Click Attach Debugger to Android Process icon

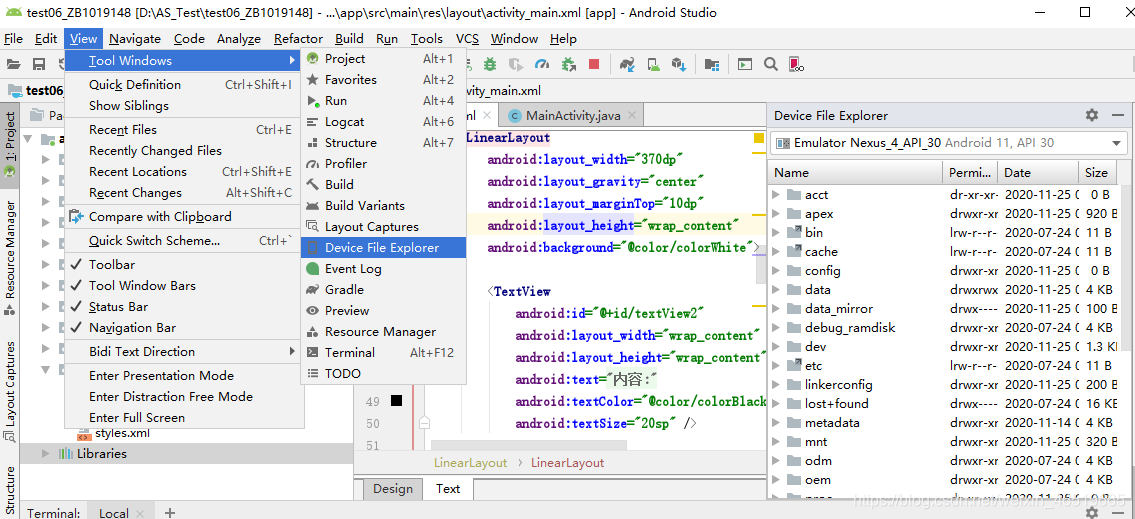(568, 64)
